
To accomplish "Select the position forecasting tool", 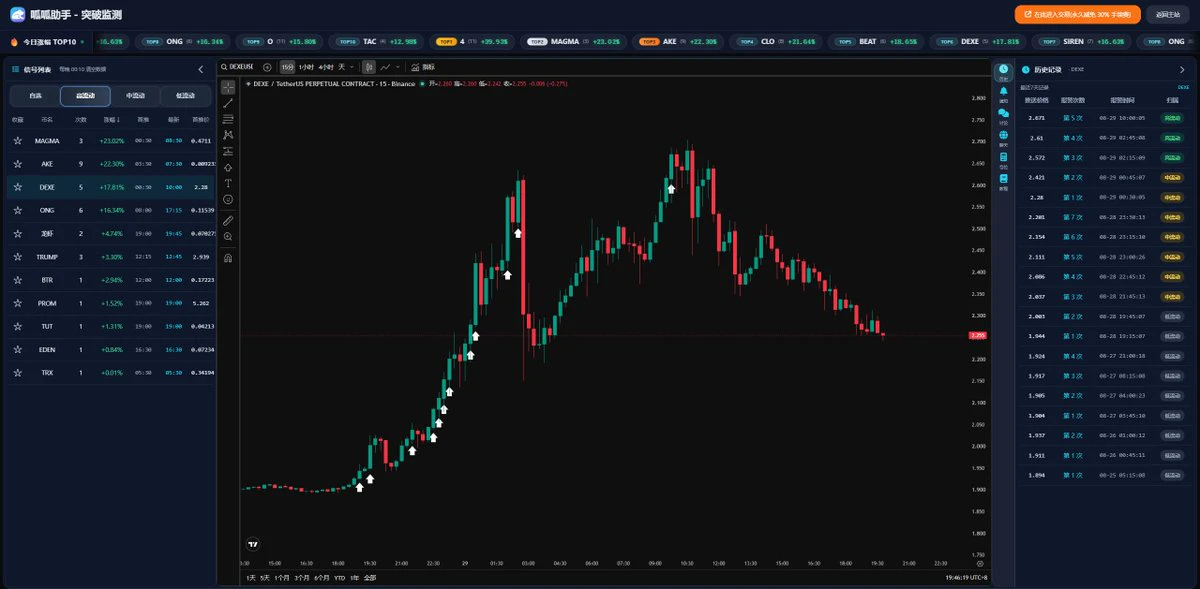I will (228, 151).
